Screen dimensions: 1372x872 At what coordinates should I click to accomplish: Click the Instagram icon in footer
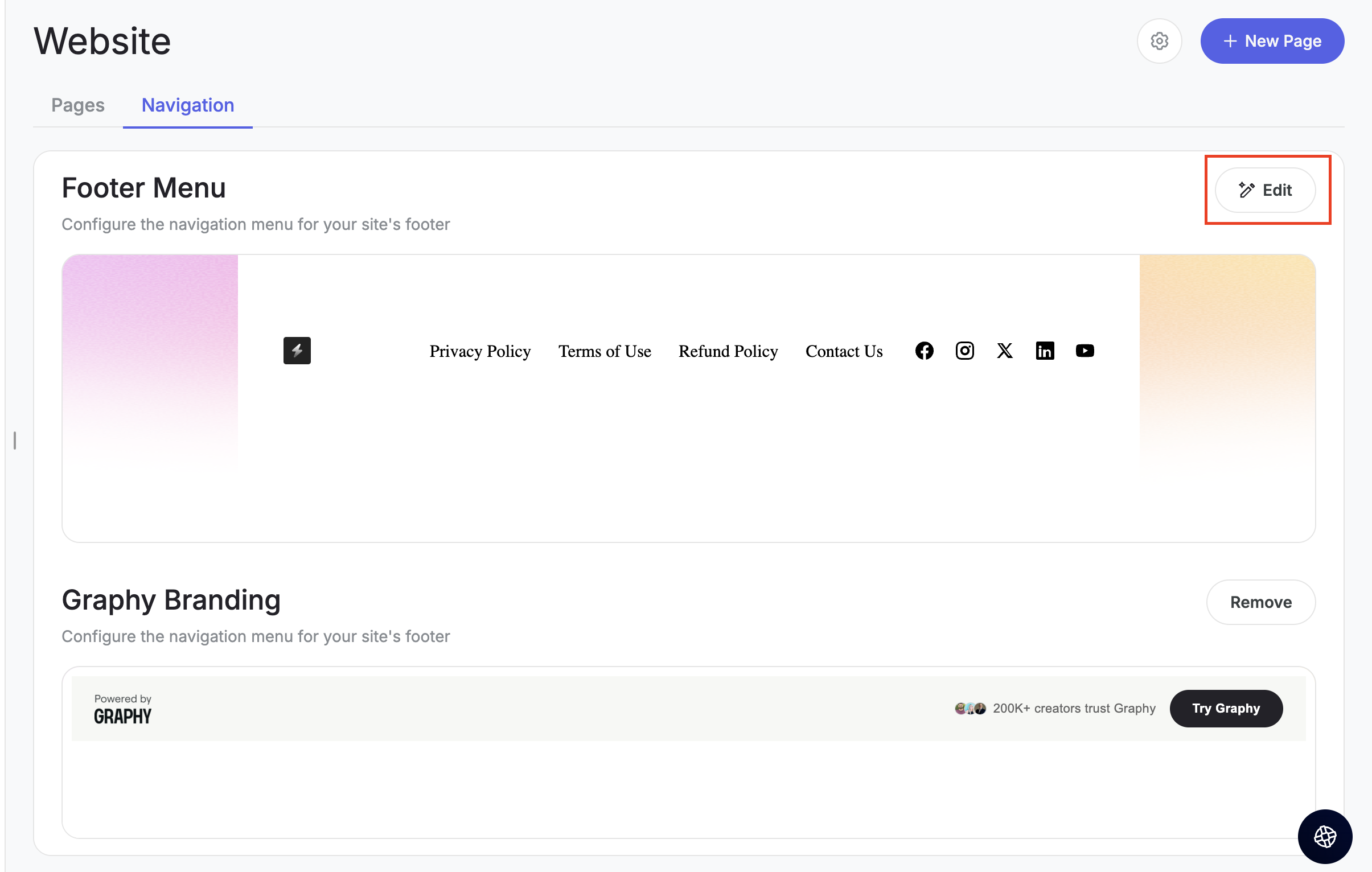[x=964, y=351]
